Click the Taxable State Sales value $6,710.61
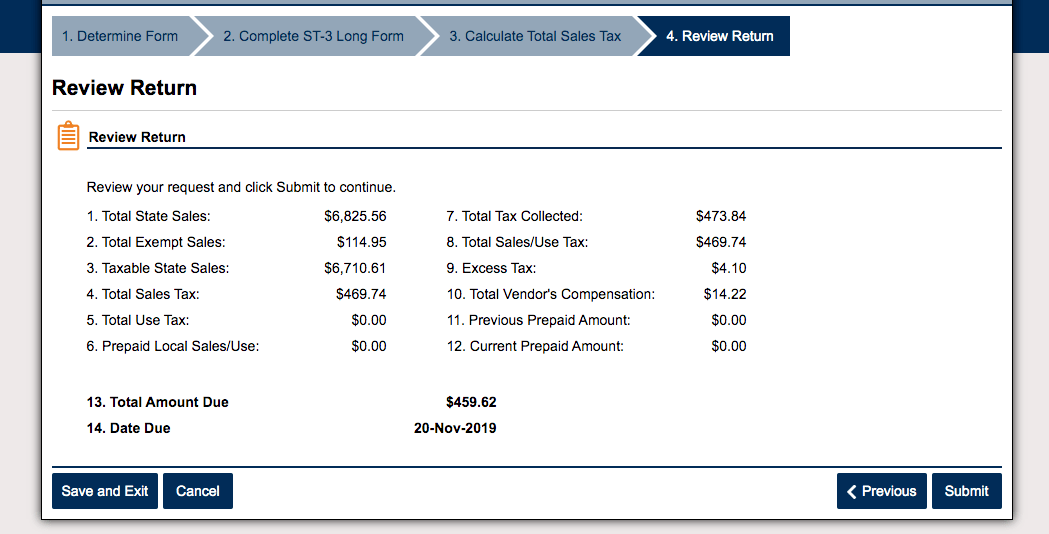The image size is (1049, 534). (355, 268)
